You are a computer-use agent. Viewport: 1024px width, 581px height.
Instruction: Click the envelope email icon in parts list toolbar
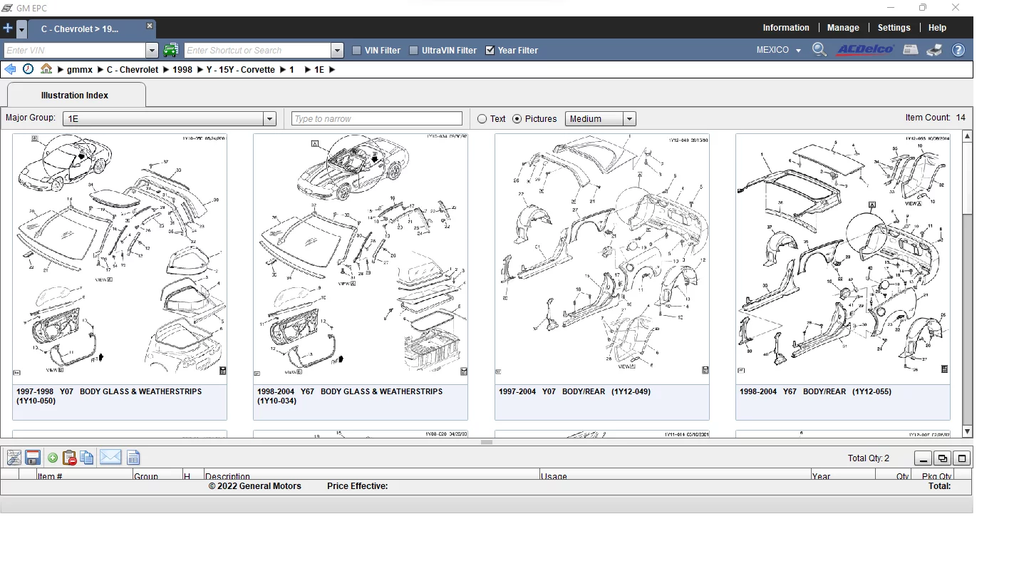coord(110,458)
